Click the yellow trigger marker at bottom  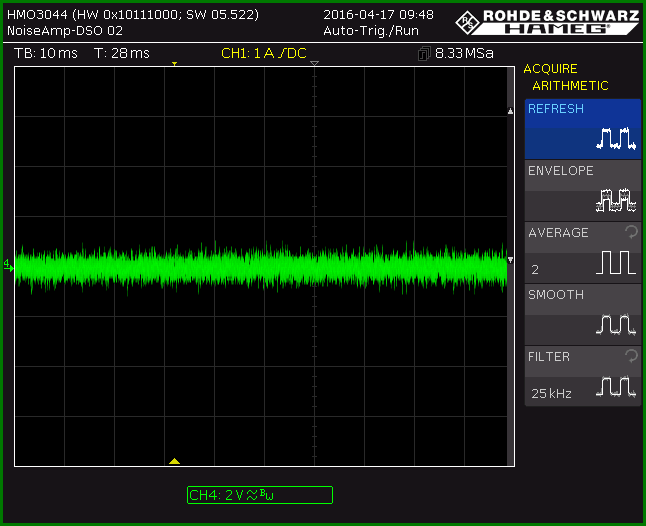pyautogui.click(x=174, y=461)
